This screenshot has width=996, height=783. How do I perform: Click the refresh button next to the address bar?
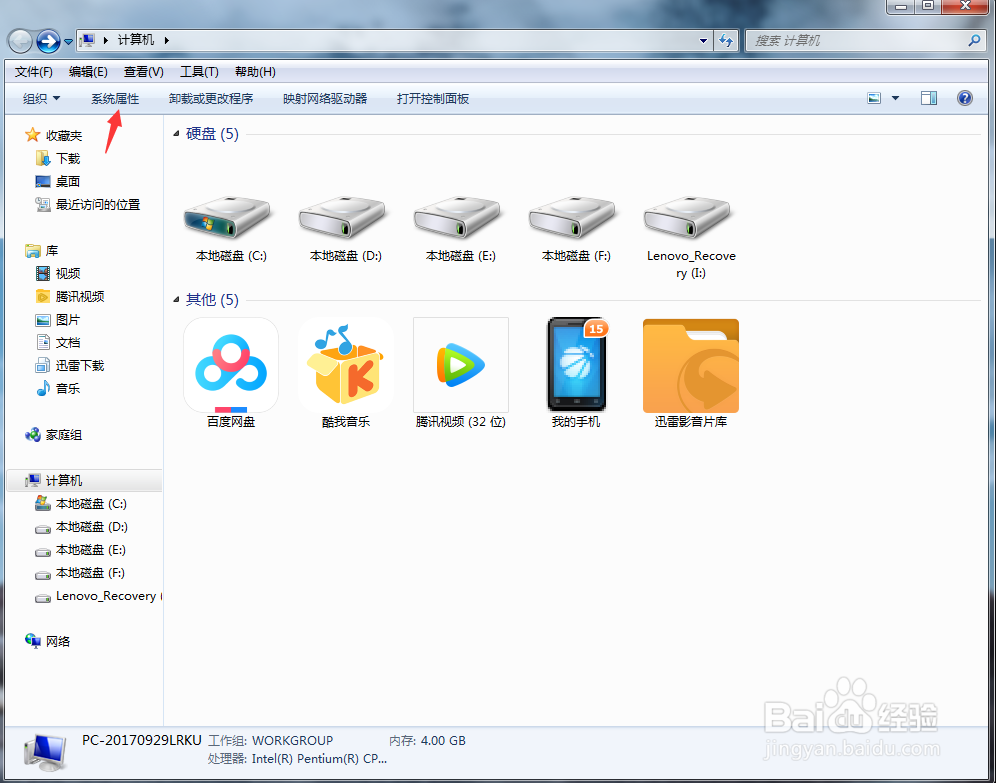725,41
